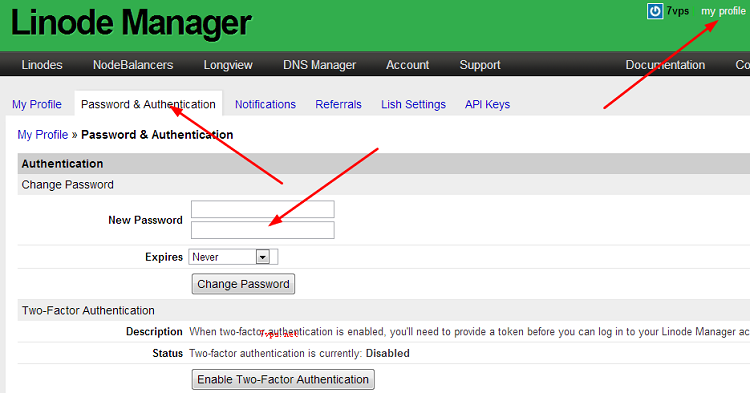Click the Status label
The height and width of the screenshot is (393, 750).
coord(167,353)
